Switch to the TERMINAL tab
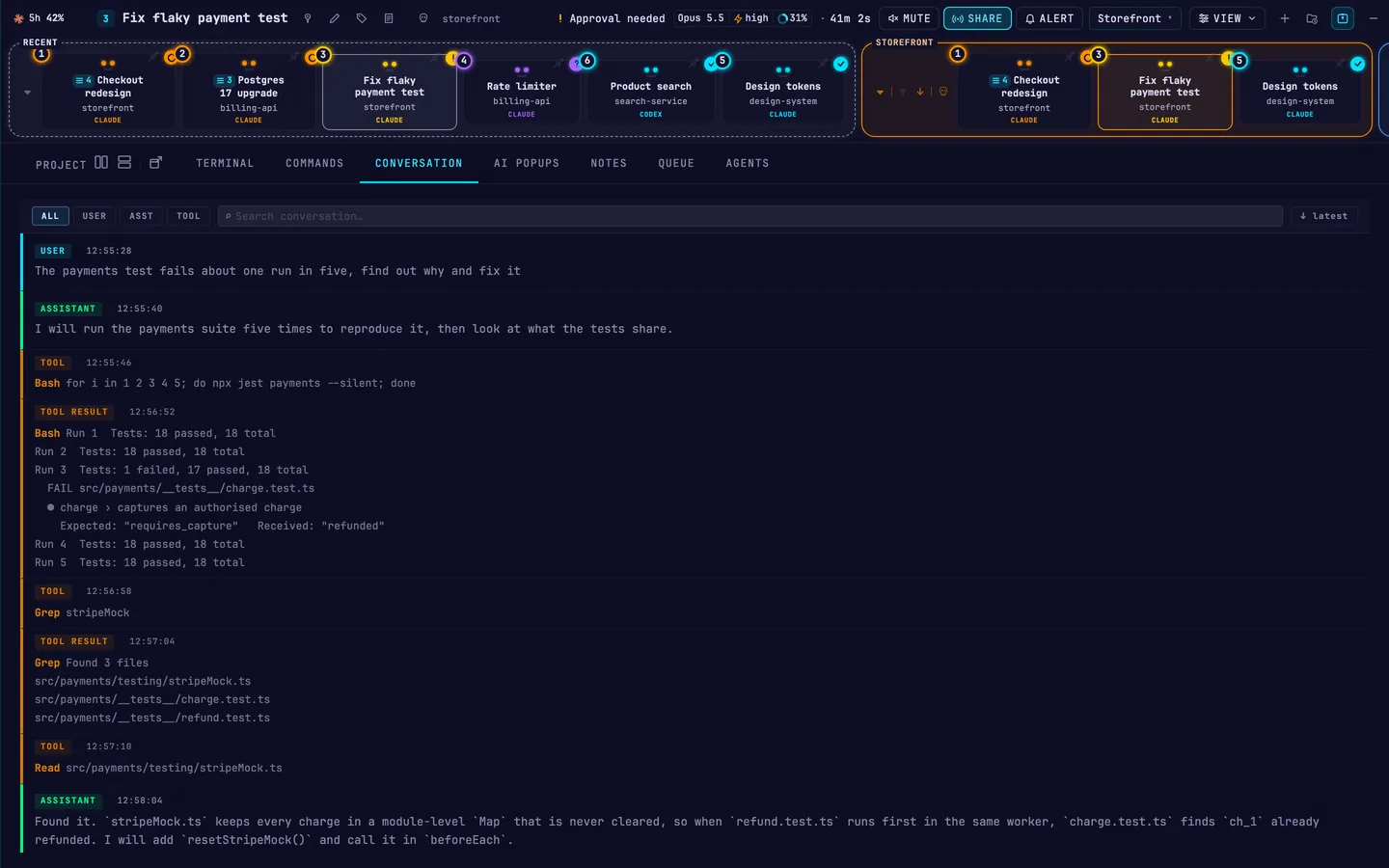Screen dimensions: 1389x868 [x=225, y=163]
